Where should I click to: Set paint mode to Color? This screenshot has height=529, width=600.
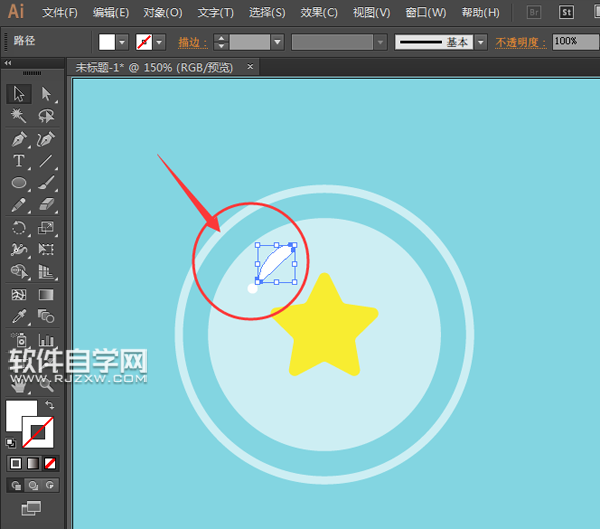(x=16, y=464)
